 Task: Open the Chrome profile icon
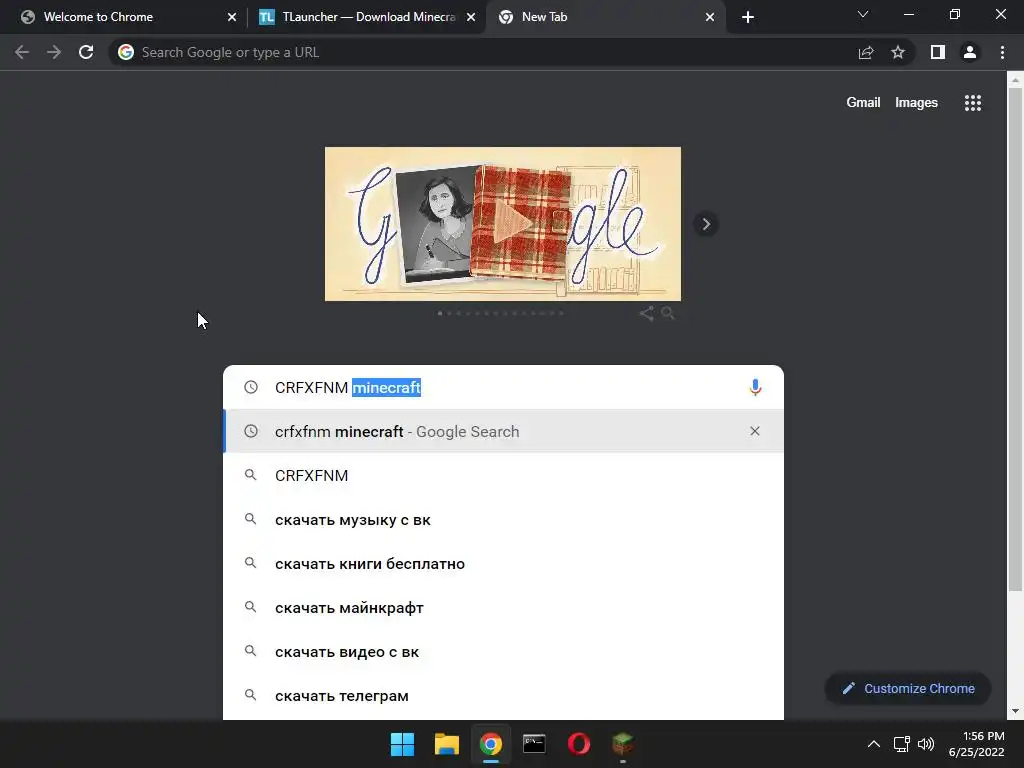(x=970, y=52)
